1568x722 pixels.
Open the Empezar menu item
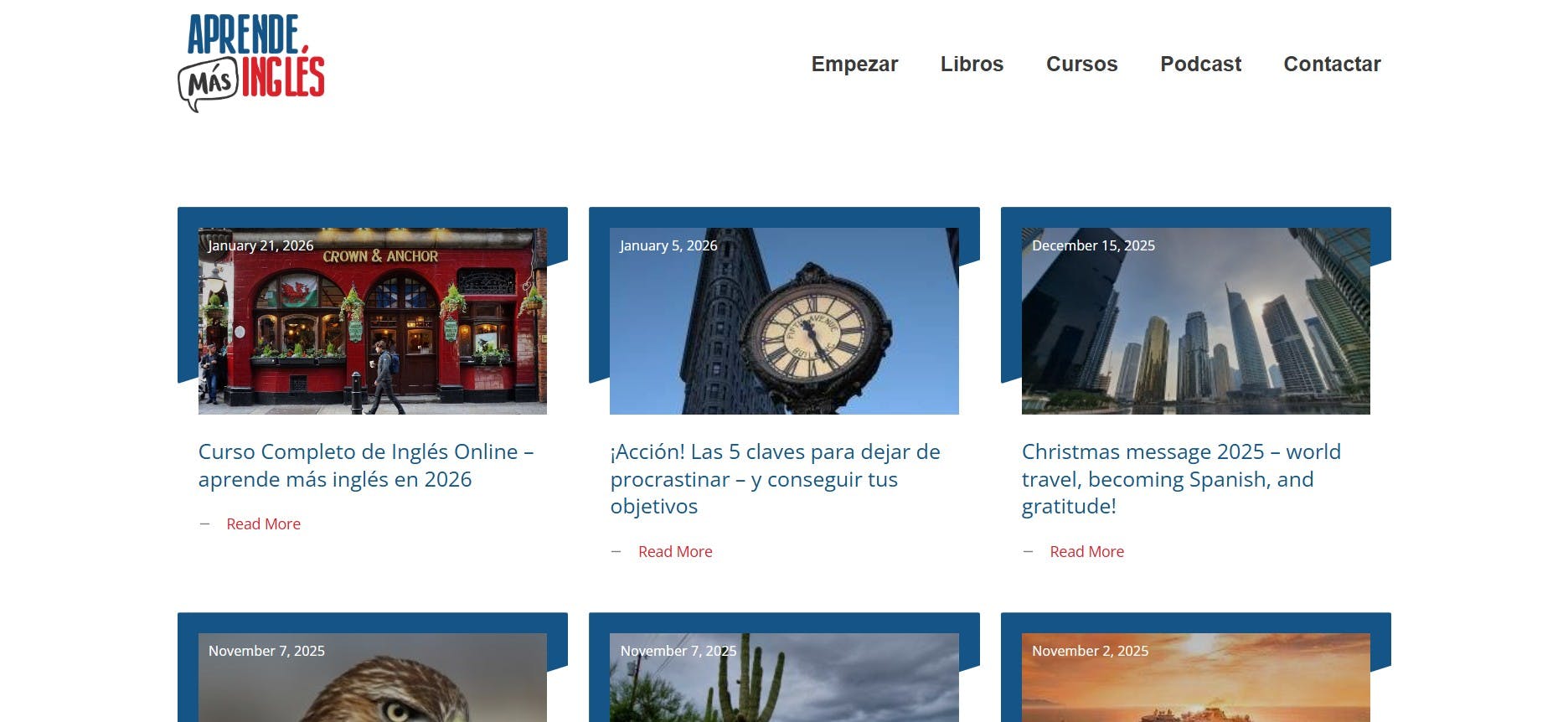(x=854, y=64)
